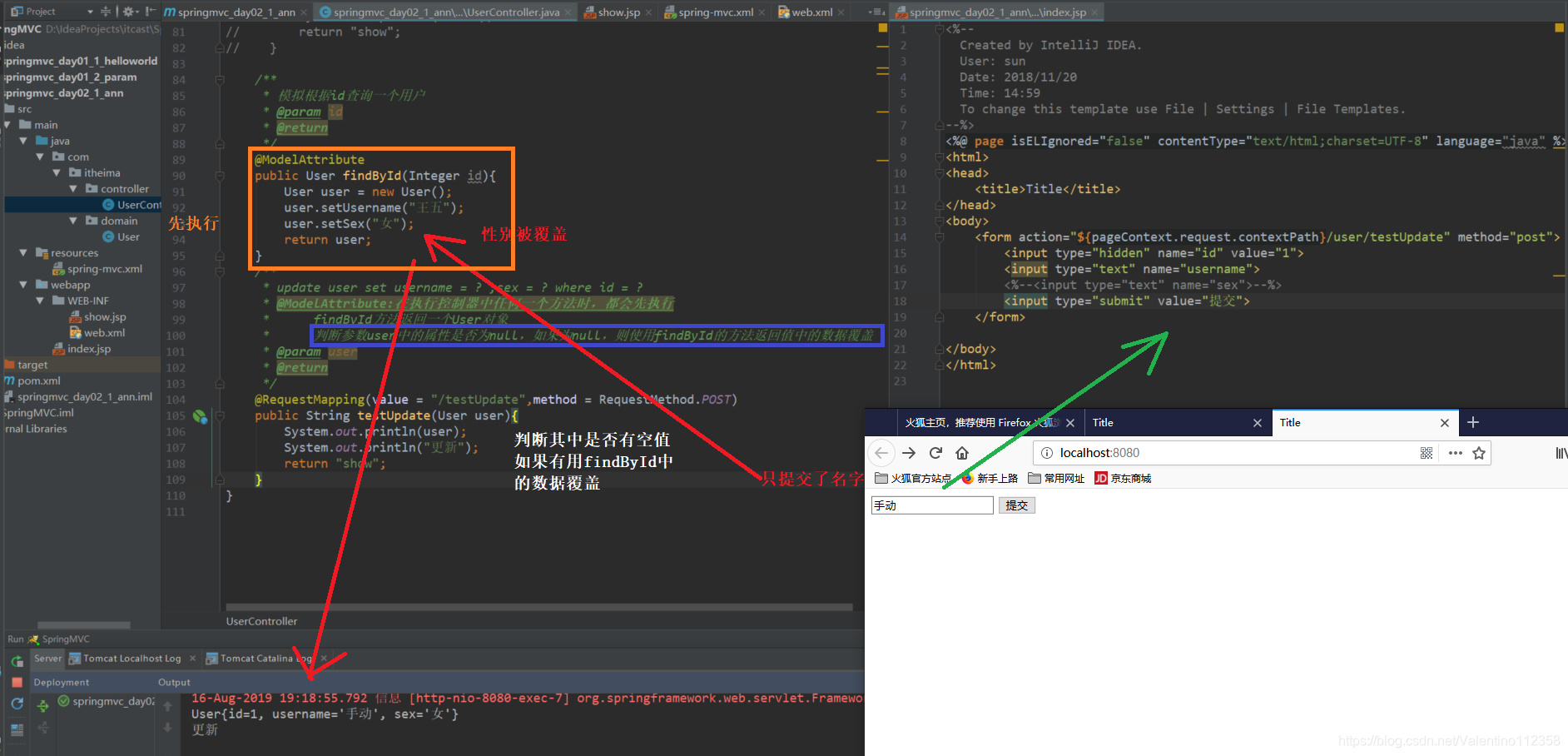Open the spring-mvc.xml editor tab
This screenshot has width=1568, height=756.
tap(715, 12)
